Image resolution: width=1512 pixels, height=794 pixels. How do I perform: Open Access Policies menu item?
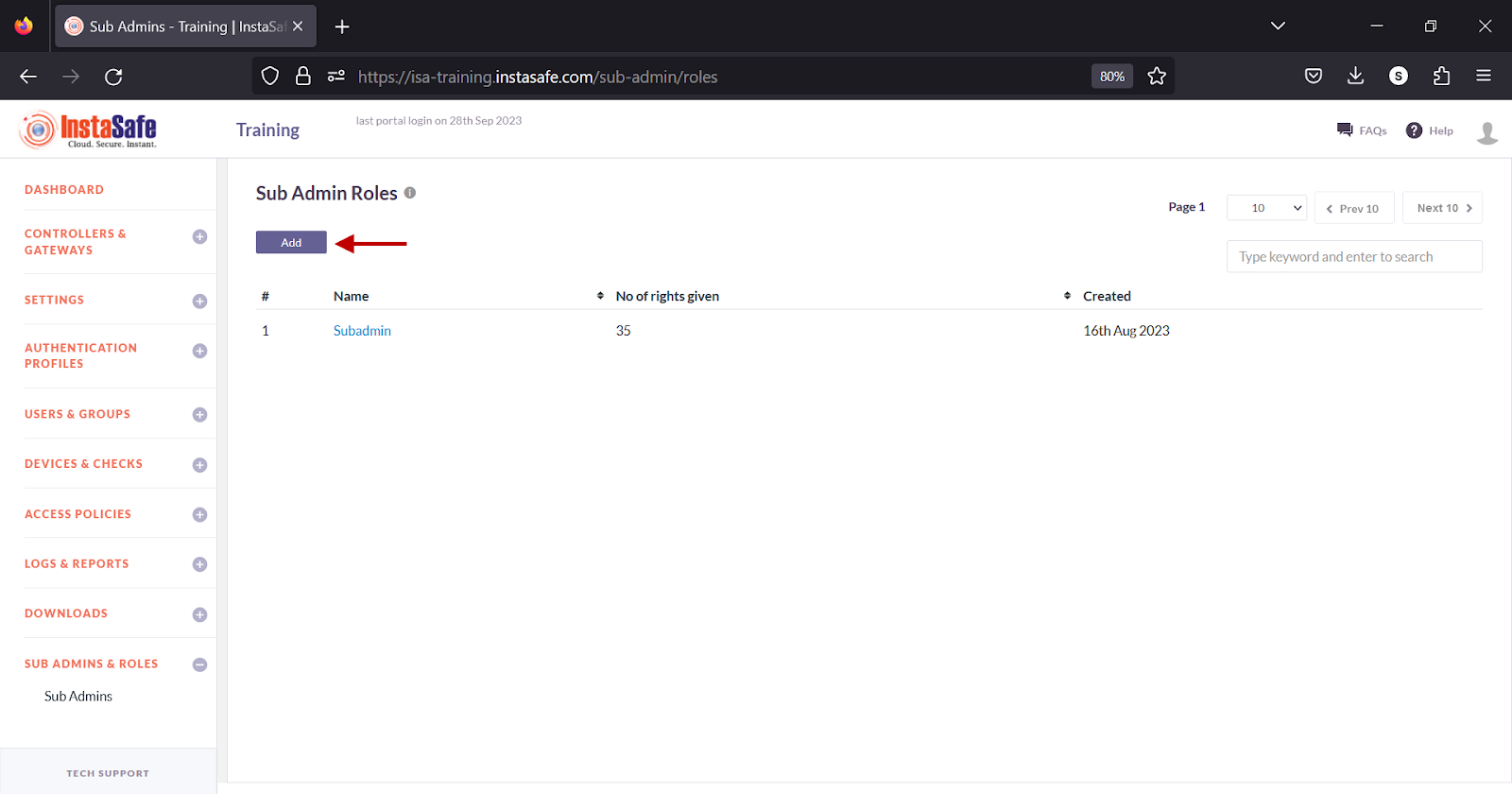coord(77,514)
